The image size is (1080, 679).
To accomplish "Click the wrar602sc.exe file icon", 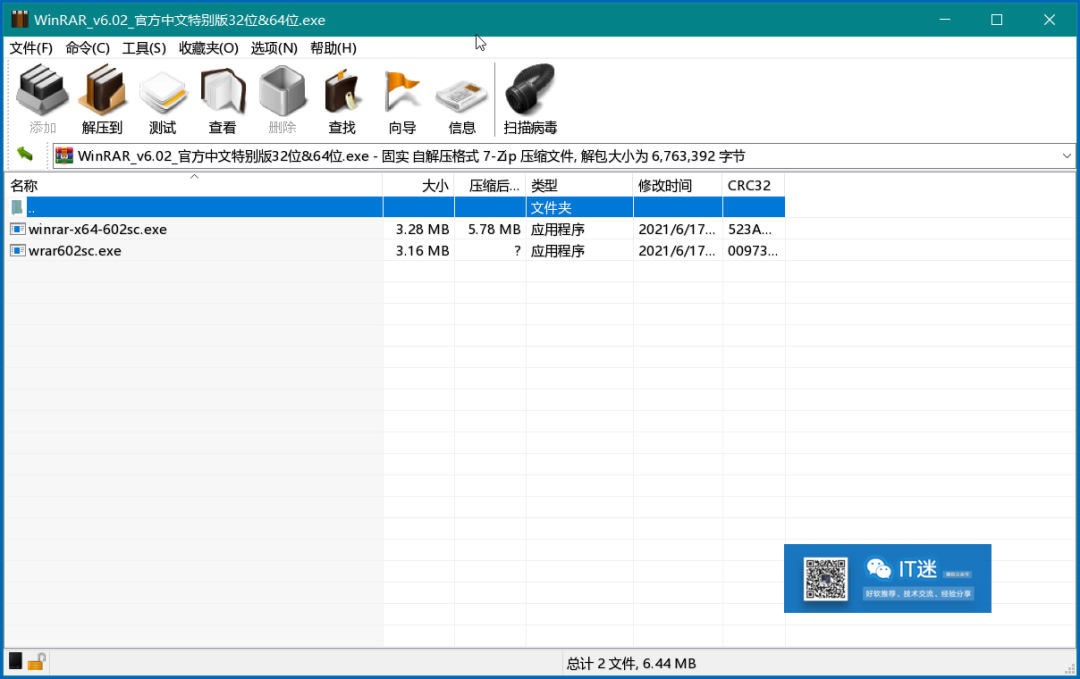I will coord(18,251).
